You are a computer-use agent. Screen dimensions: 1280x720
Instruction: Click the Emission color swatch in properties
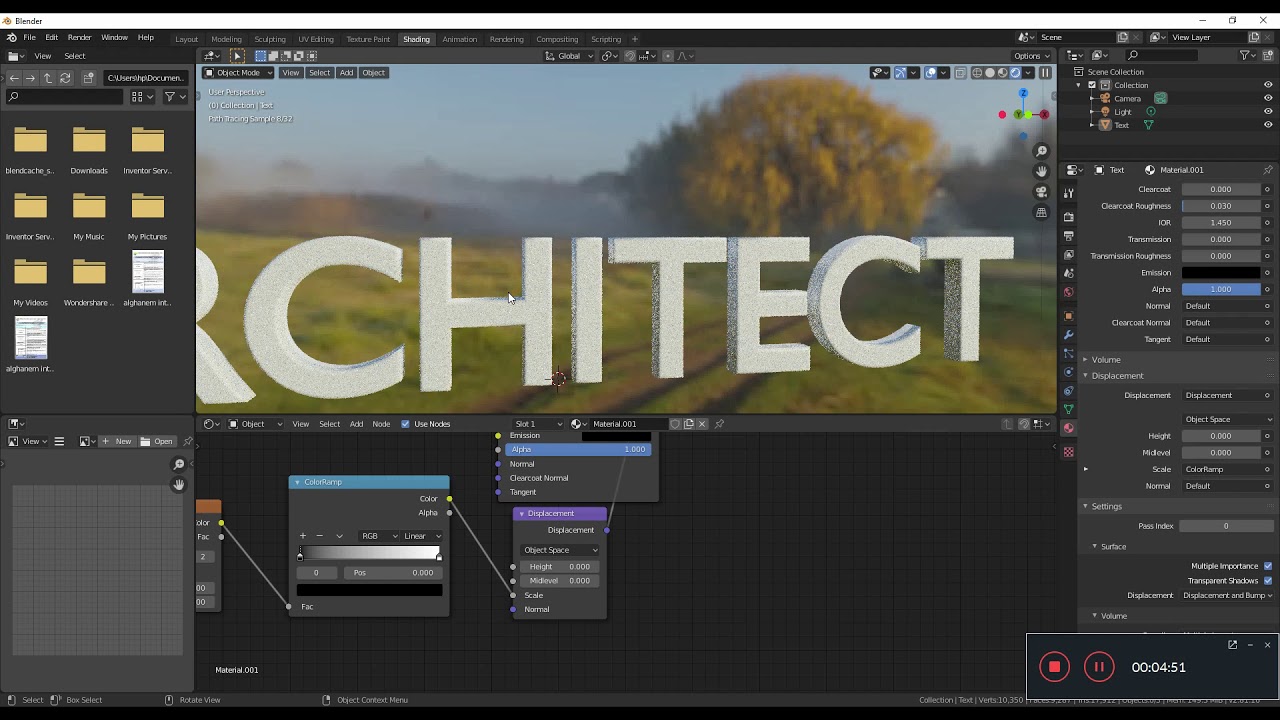(1221, 272)
